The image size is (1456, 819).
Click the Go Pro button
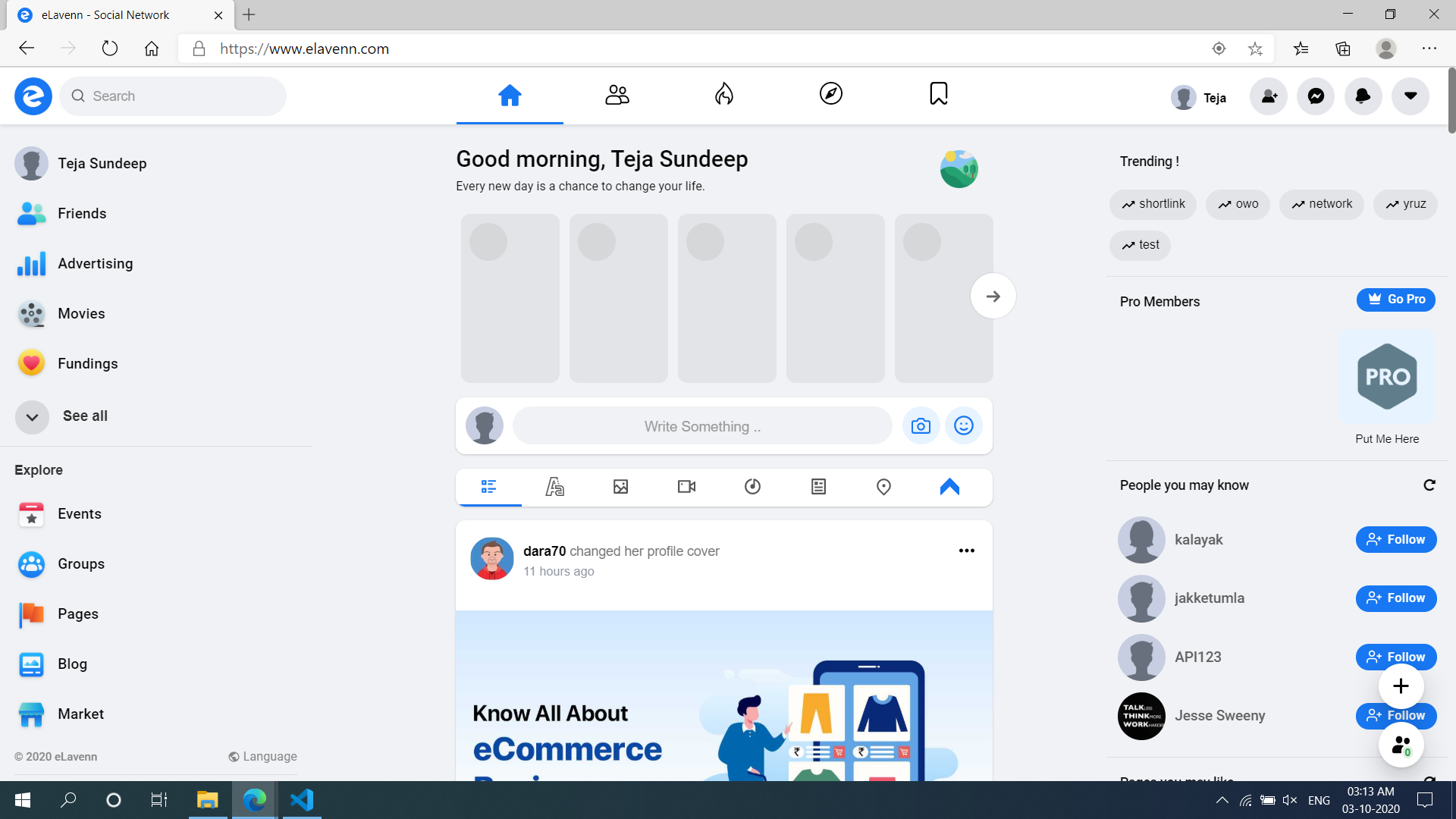pos(1395,300)
